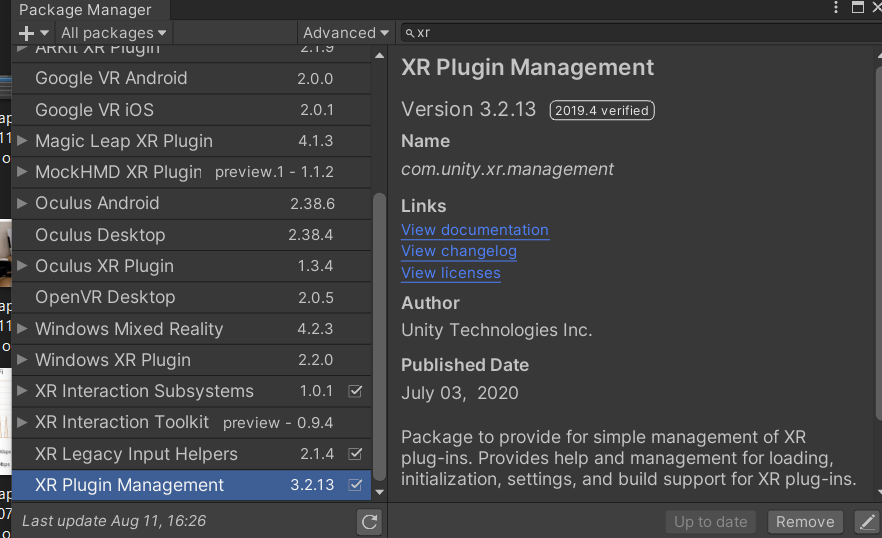
Task: Expand Oculus Android versions
Action: coord(22,203)
